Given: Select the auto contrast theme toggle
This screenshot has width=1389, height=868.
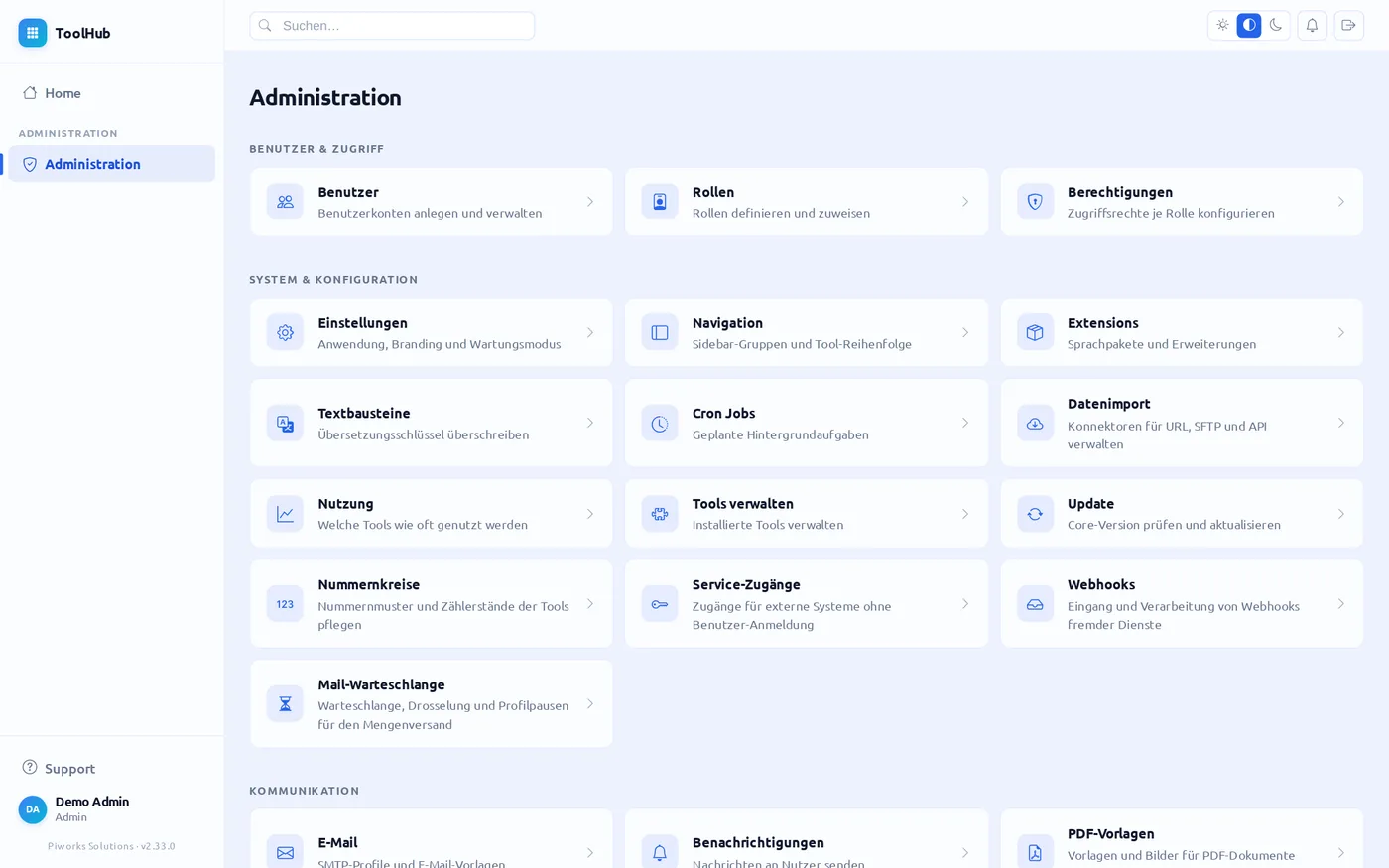Looking at the screenshot, I should pos(1249,26).
